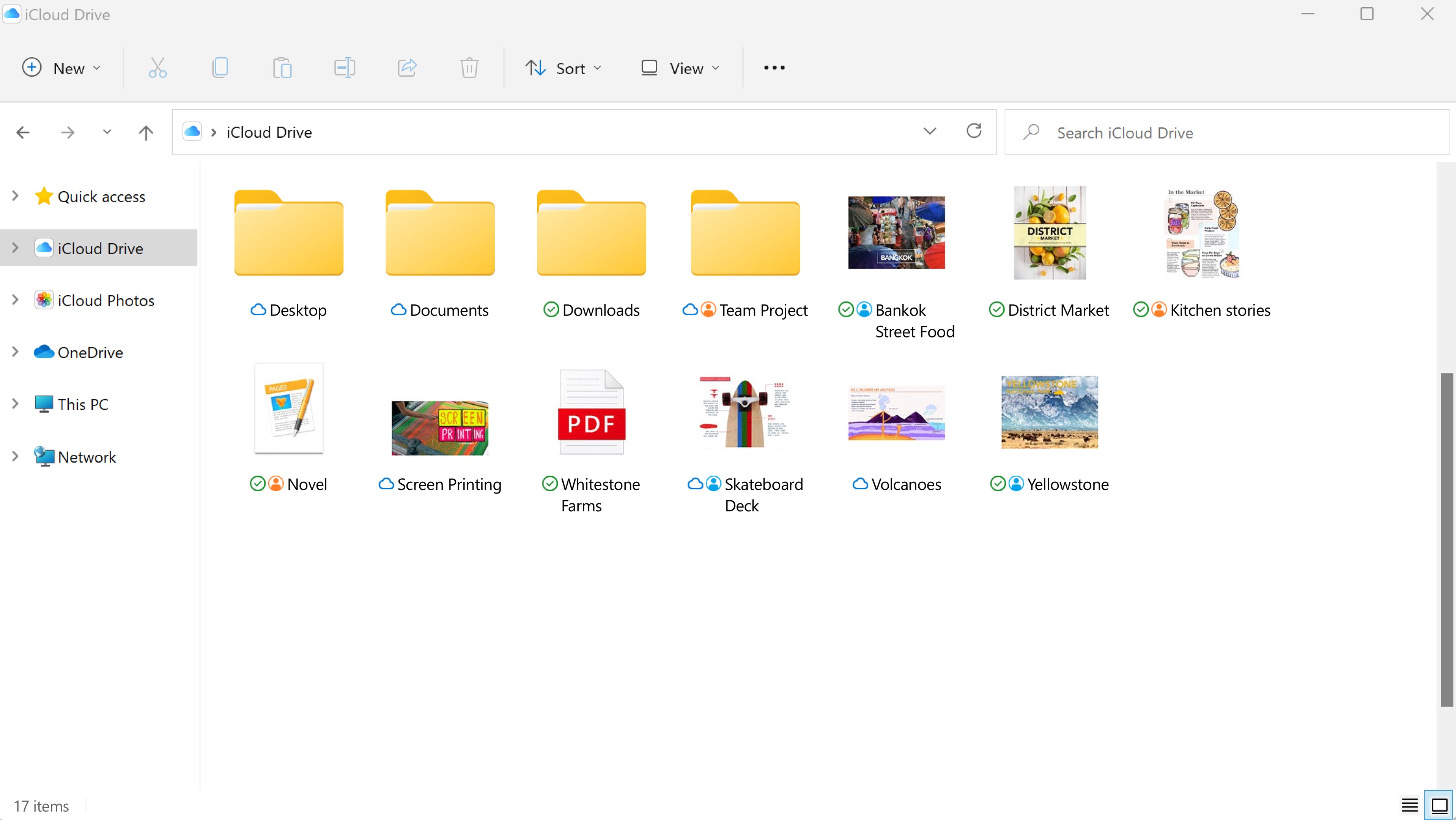The image size is (1456, 820).
Task: Click the Cut icon in the toolbar
Action: 157,67
